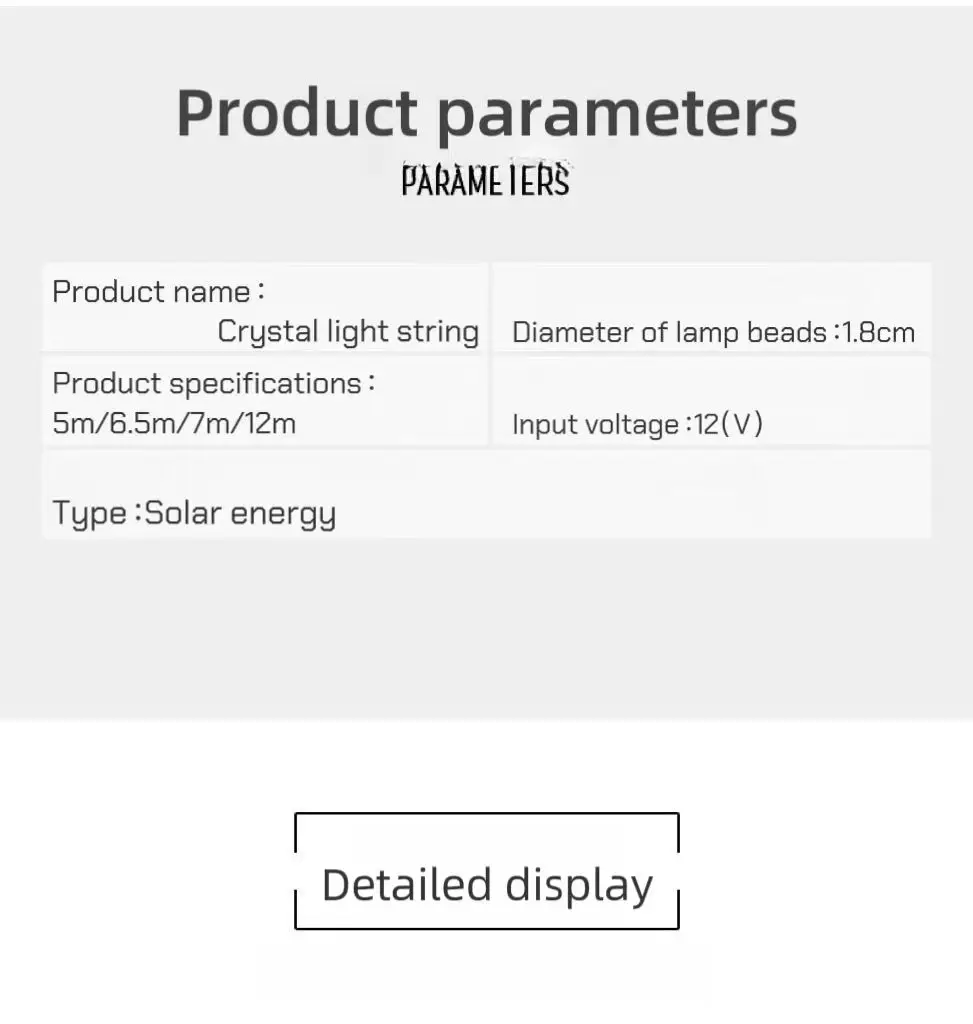Click the Detailed display box

pyautogui.click(x=487, y=871)
